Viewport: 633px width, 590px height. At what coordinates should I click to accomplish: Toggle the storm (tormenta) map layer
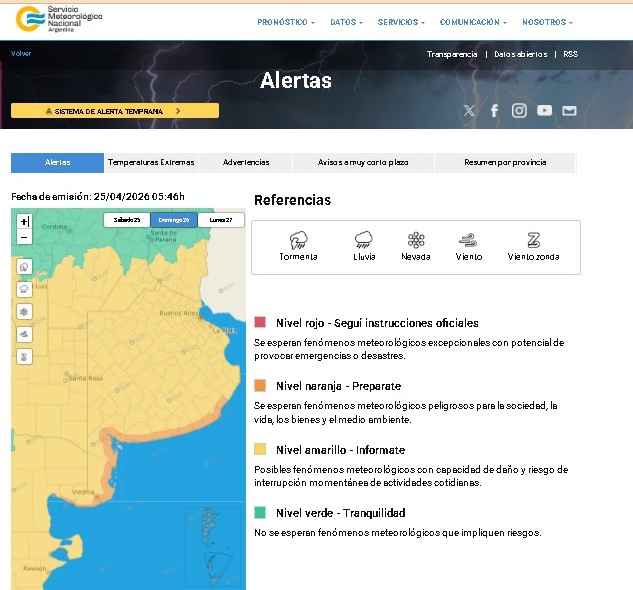pyautogui.click(x=24, y=267)
